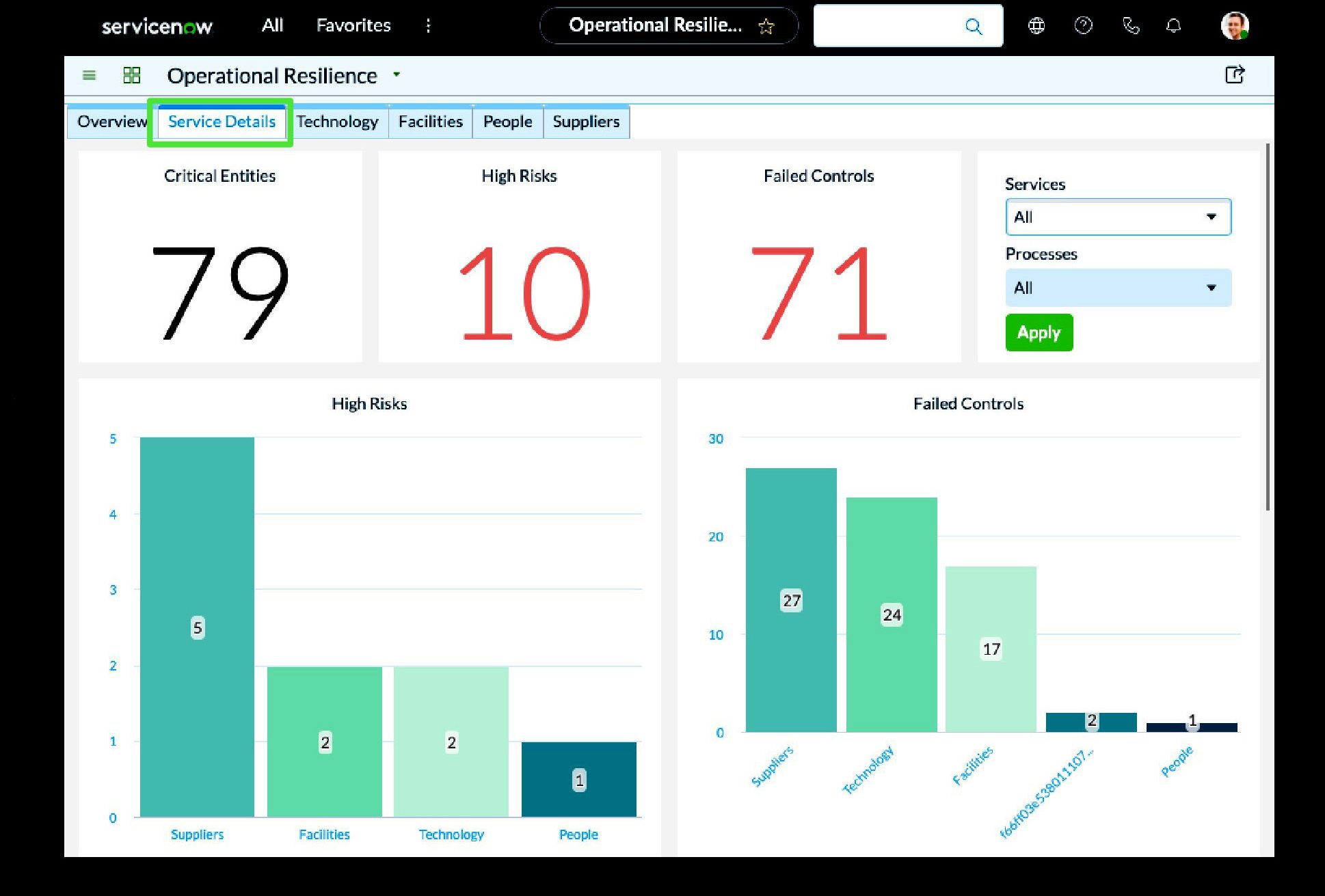Click the phone icon in header
Screen dimensions: 1325x896
[1131, 26]
